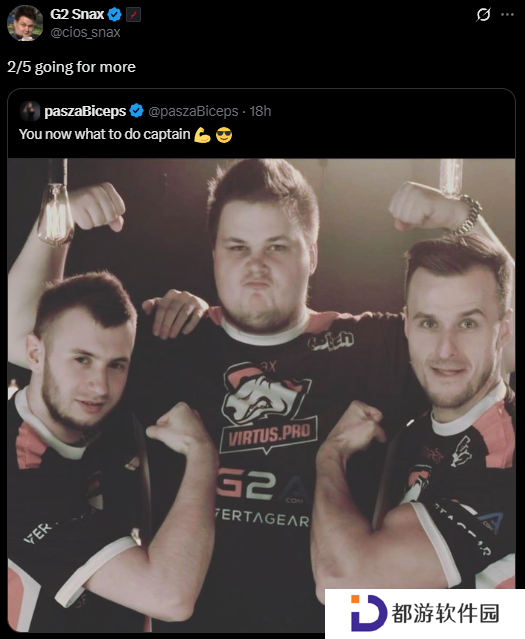525x639 pixels.
Task: Click the 都游软件园 watermark text
Action: click(446, 613)
